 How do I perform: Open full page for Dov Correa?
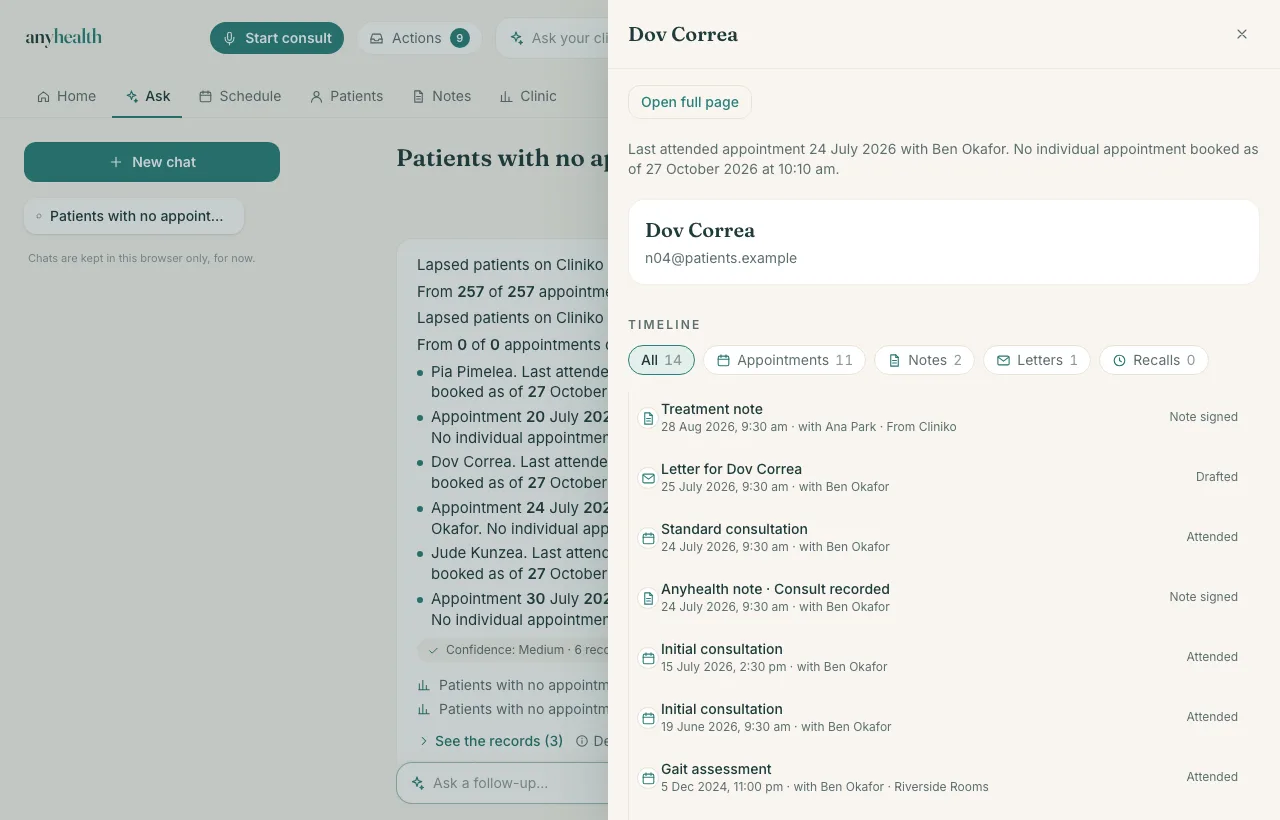(690, 102)
